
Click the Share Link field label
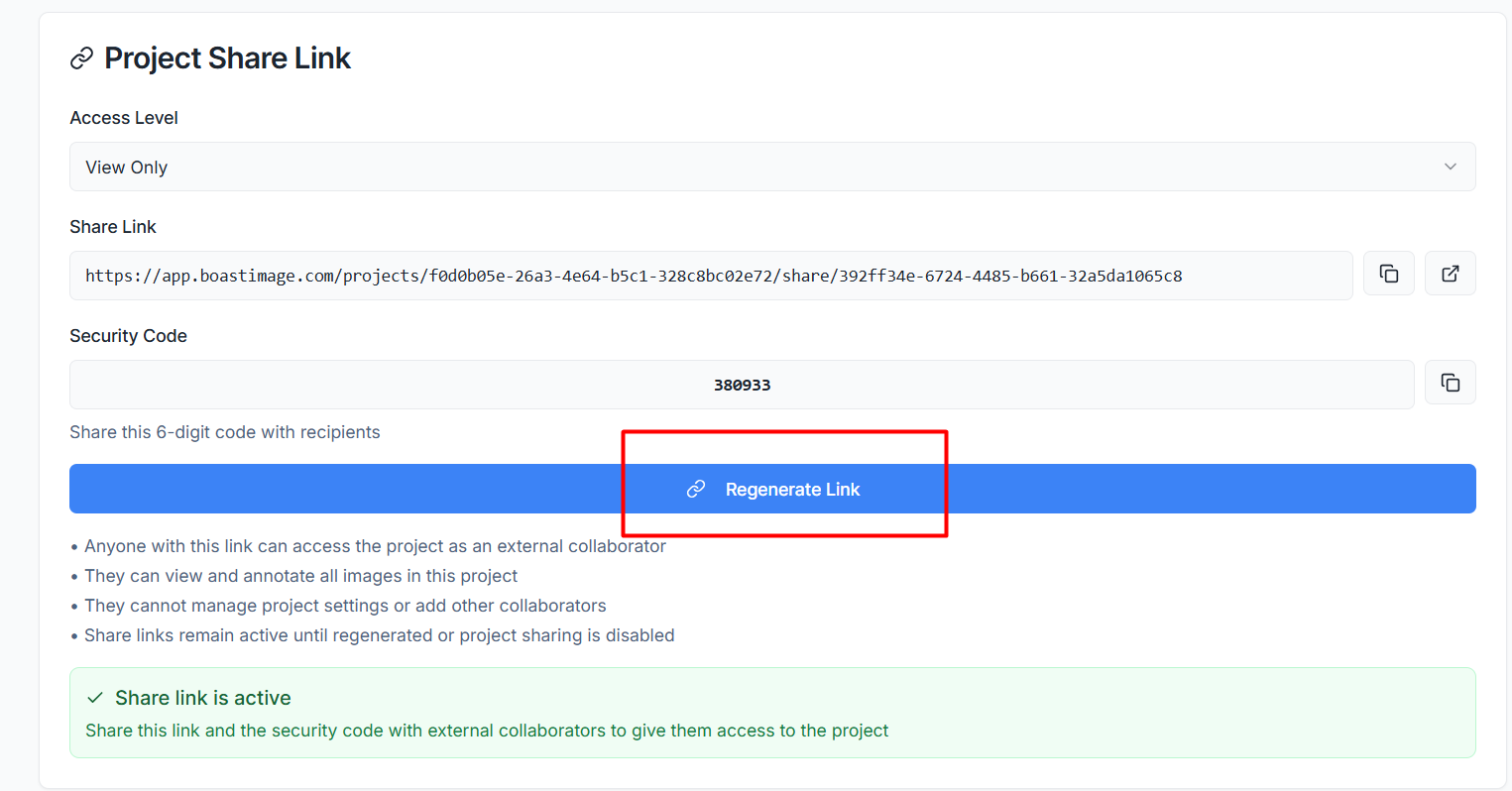(x=113, y=227)
